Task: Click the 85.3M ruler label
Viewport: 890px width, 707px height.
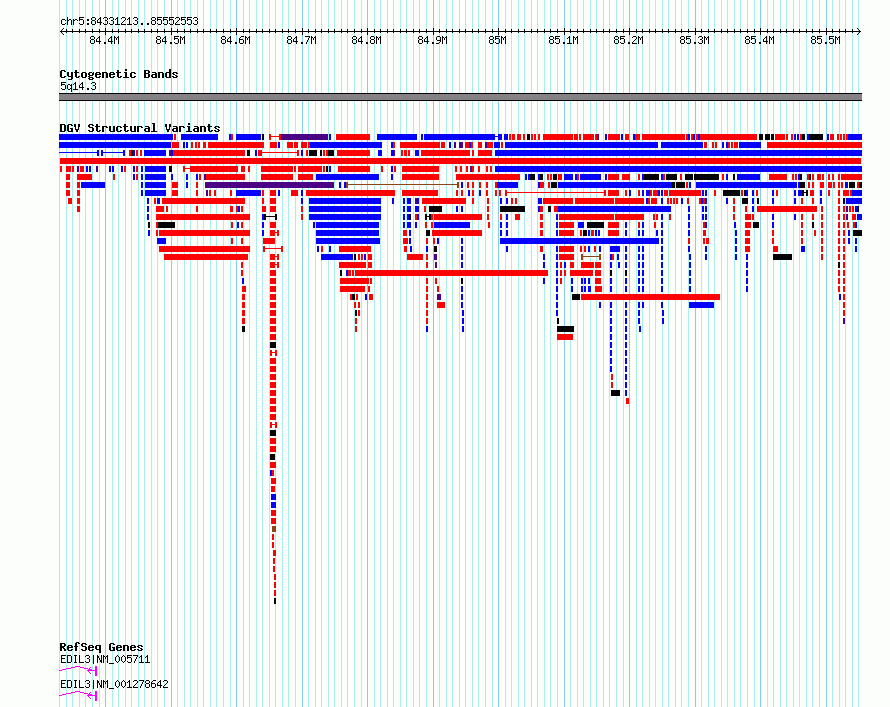Action: (x=695, y=40)
